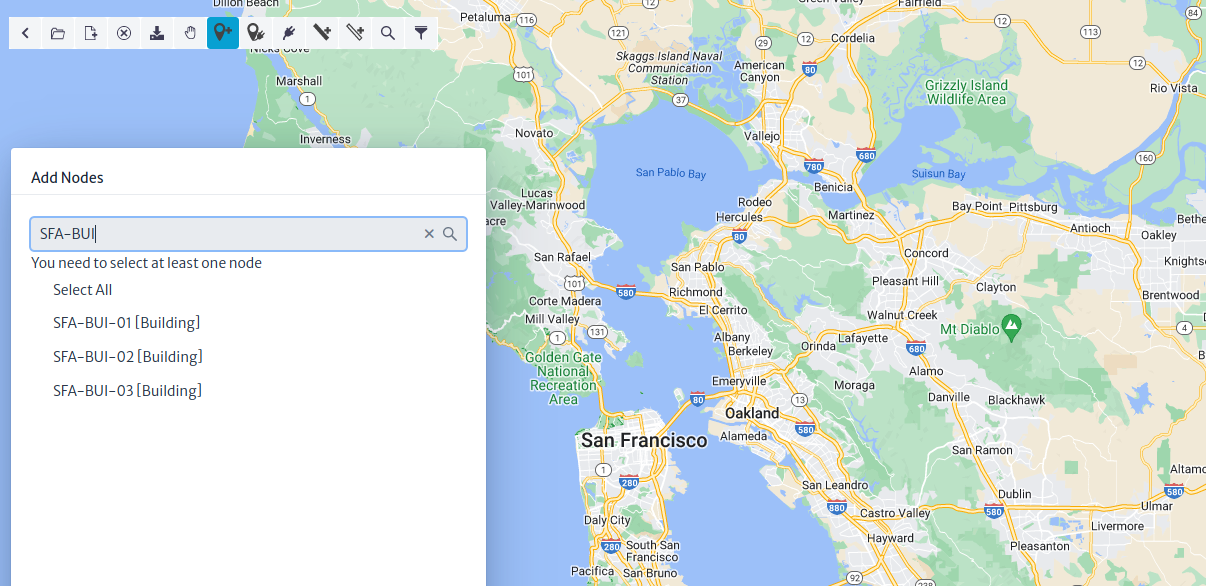
Task: Select the add link line tool
Action: (321, 33)
